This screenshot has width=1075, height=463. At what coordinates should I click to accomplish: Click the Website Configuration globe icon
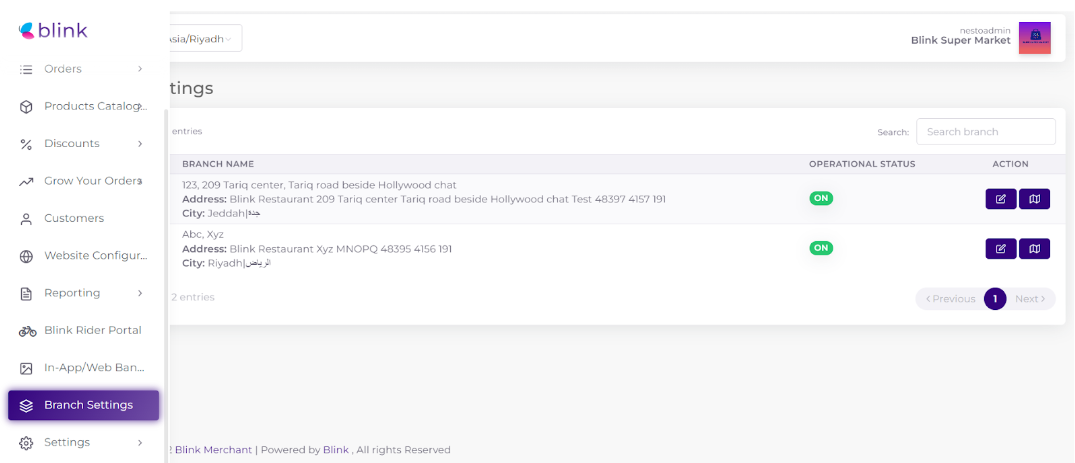pos(27,256)
